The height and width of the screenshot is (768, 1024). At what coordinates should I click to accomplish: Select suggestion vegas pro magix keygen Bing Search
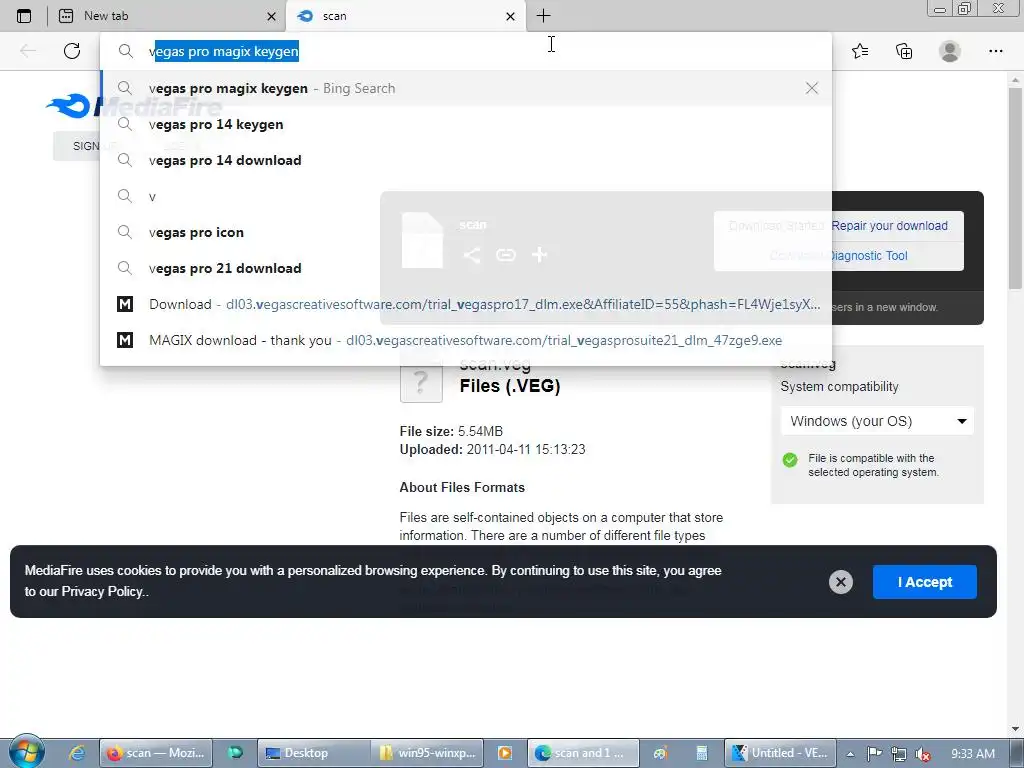point(466,88)
